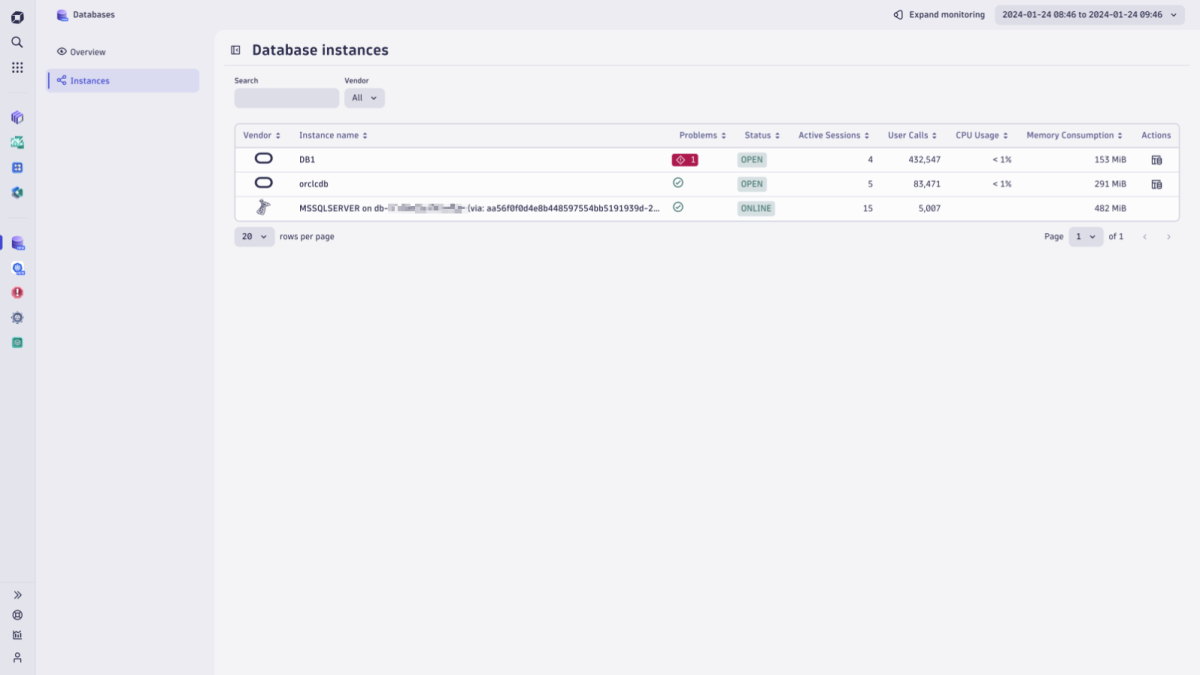Open the Vendor filter dropdown showing All

[x=363, y=97]
